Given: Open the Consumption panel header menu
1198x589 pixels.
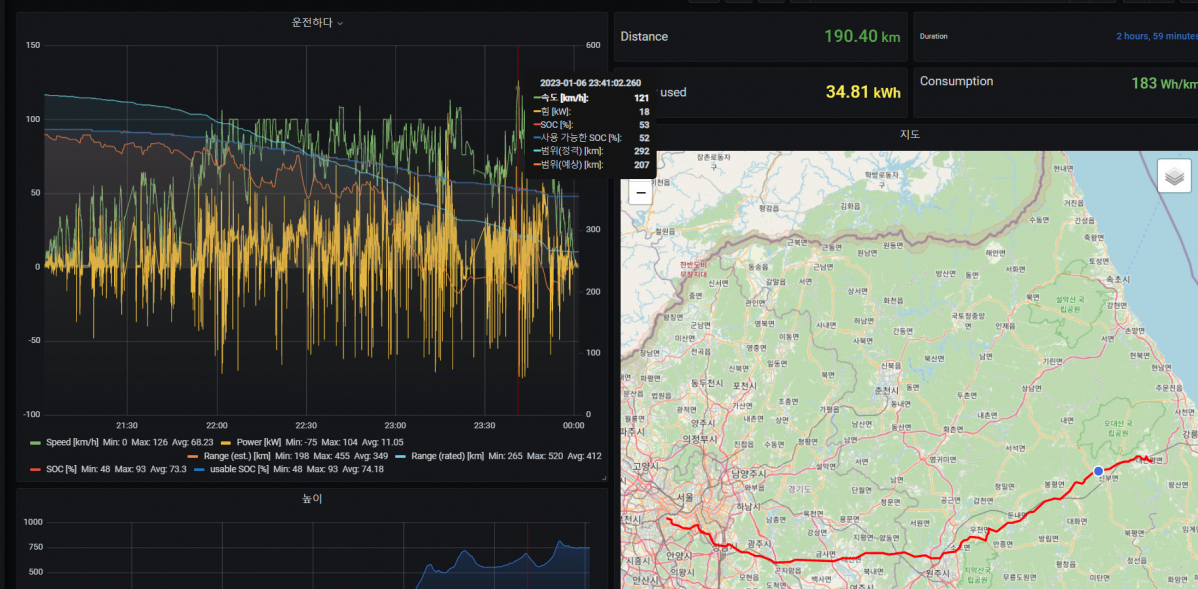Looking at the screenshot, I should click(x=956, y=81).
